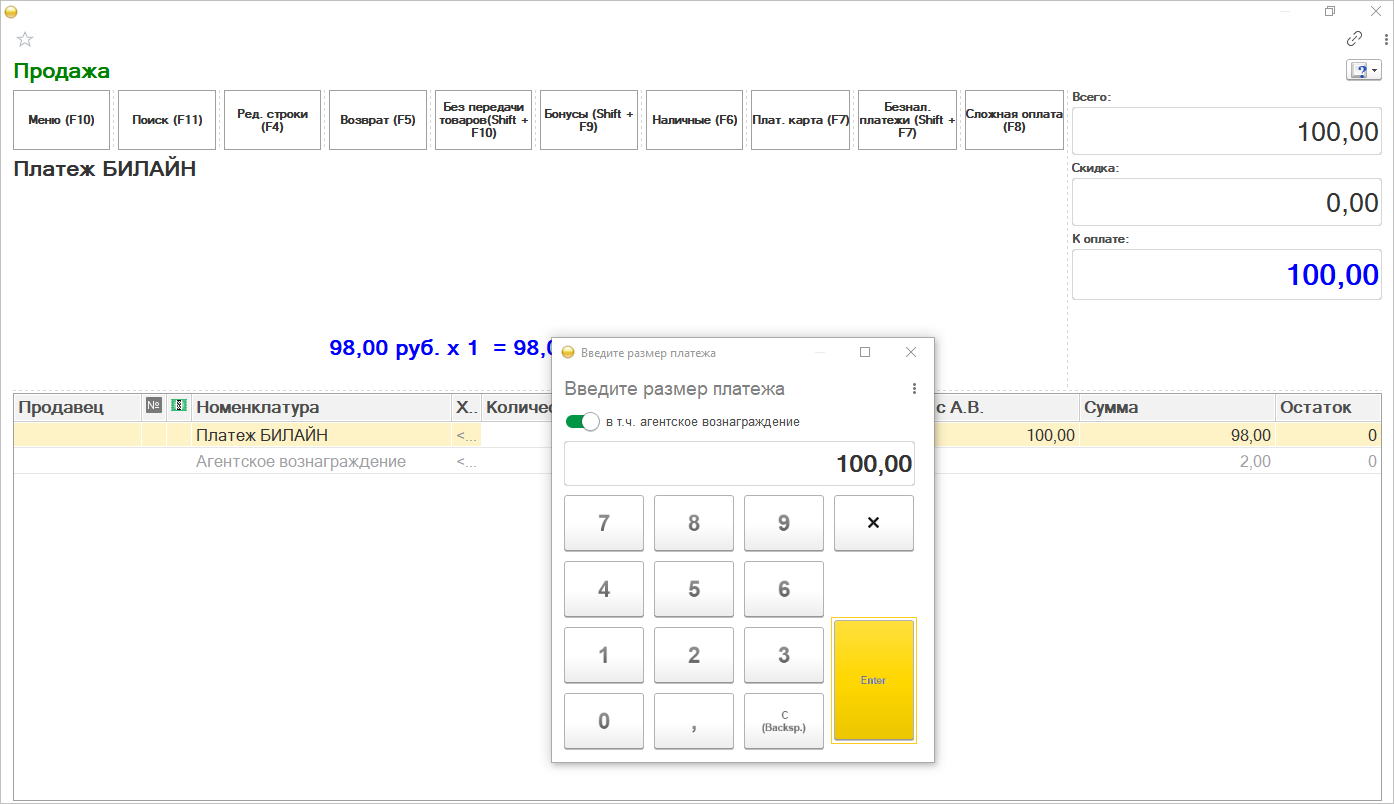Select the Агентское вознаграждение row

[x=697, y=461]
